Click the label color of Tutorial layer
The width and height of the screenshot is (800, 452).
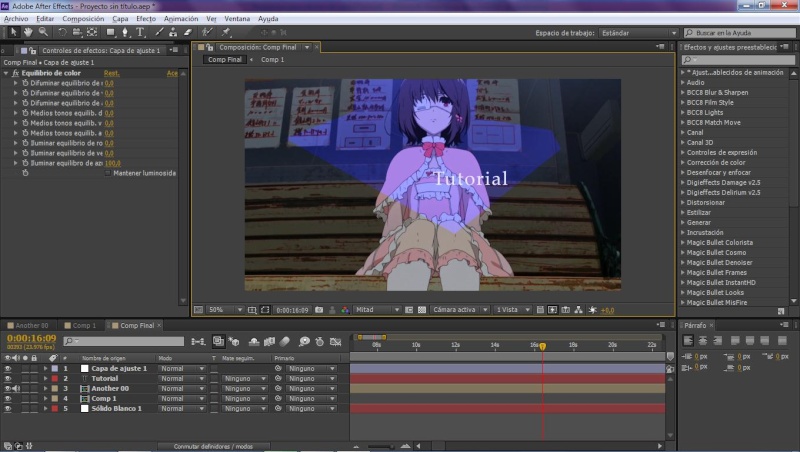[55, 379]
